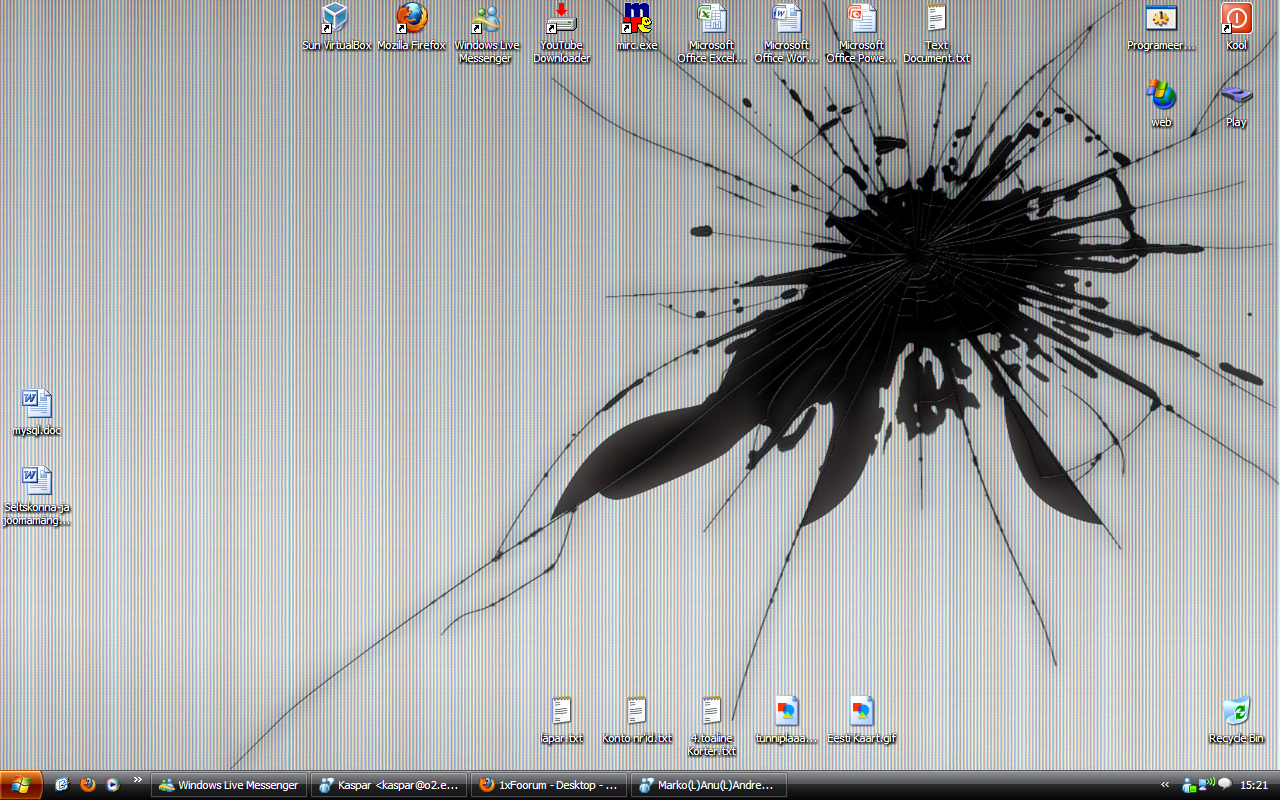Click the Microsoft Office PowerPoint shortcut

coord(861,19)
